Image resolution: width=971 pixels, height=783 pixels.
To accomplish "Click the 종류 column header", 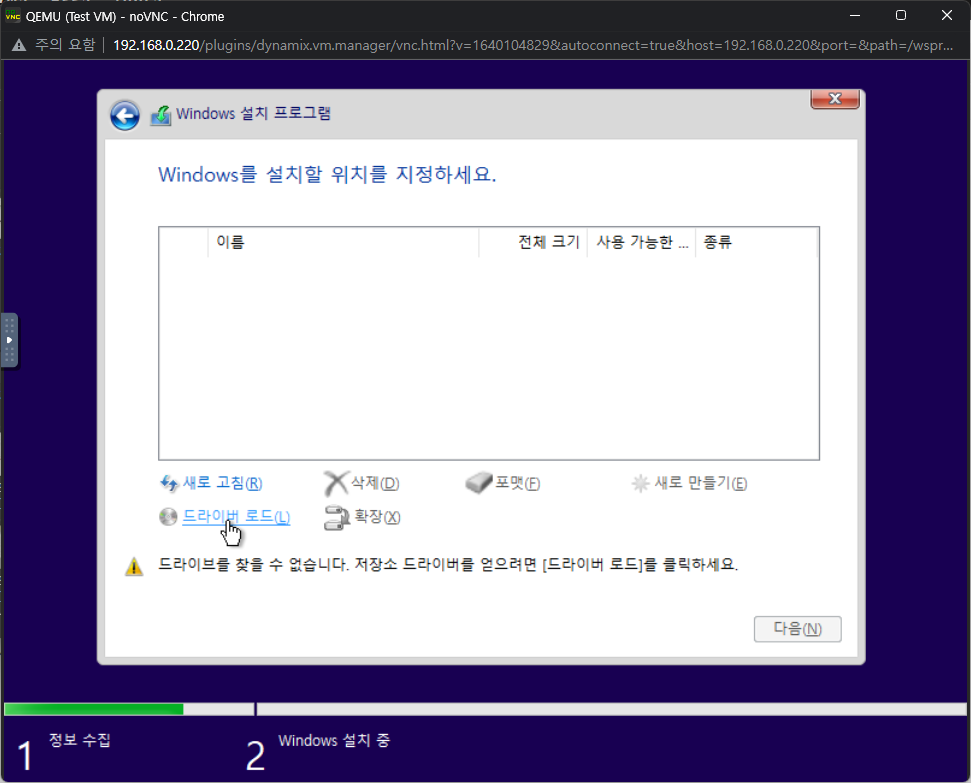I will (x=756, y=242).
